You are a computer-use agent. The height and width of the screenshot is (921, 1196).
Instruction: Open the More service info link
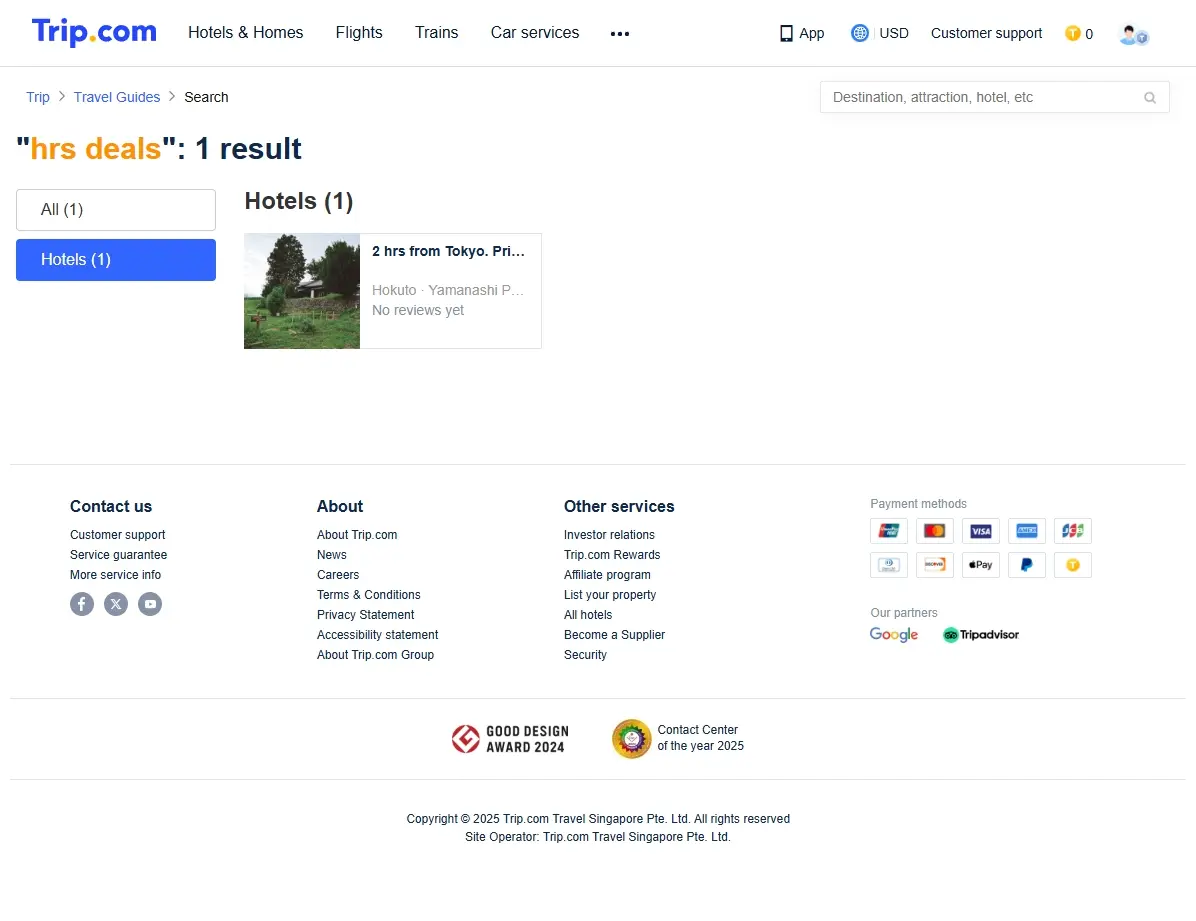115,575
